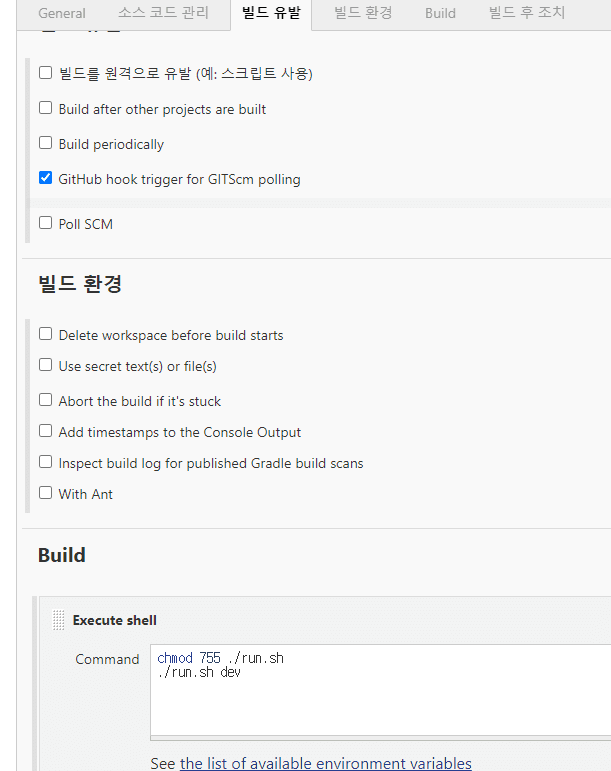Open the list of available environment variables link
Image resolution: width=611 pixels, height=771 pixels.
coord(325,763)
